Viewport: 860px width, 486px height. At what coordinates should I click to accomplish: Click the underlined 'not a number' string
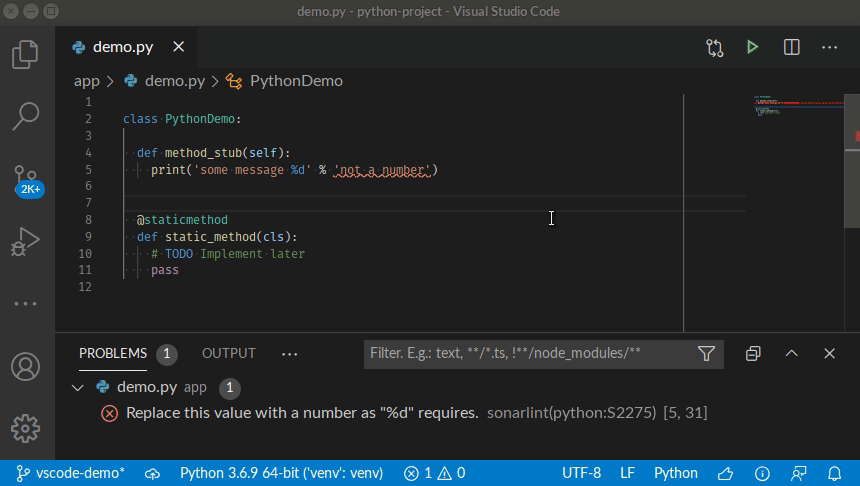pos(382,170)
